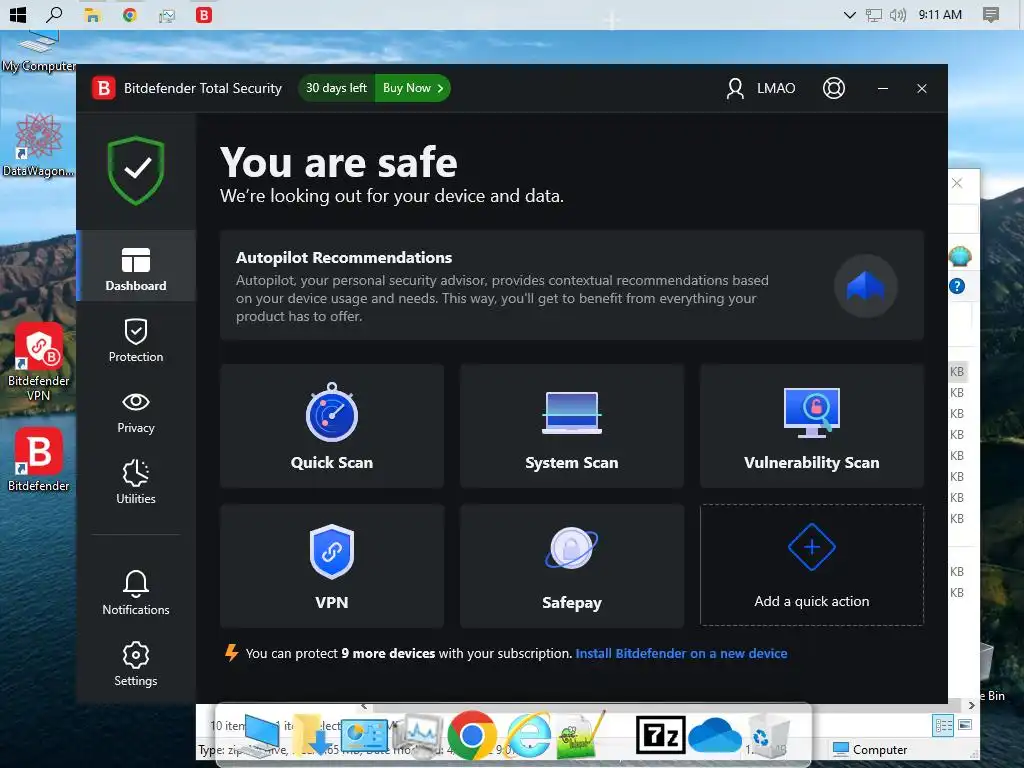Image resolution: width=1024 pixels, height=768 pixels.
Task: Open the Utilities section in sidebar
Action: tap(136, 483)
